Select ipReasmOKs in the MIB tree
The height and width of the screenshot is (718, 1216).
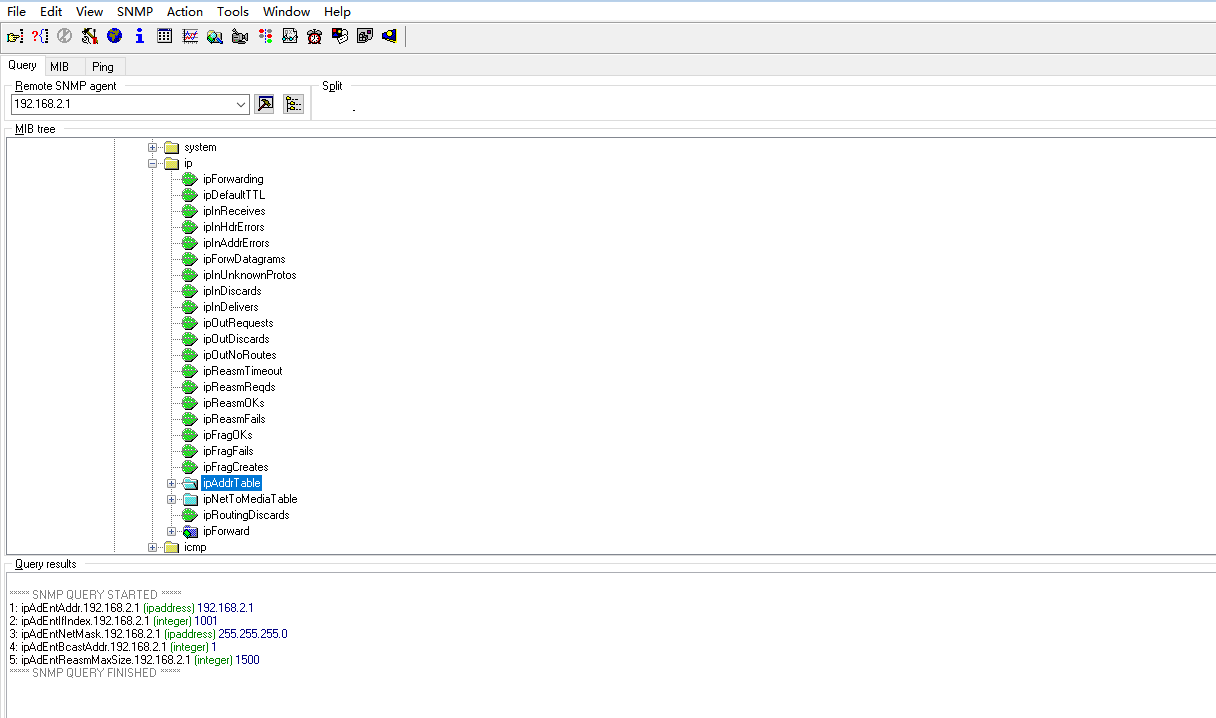coord(233,403)
